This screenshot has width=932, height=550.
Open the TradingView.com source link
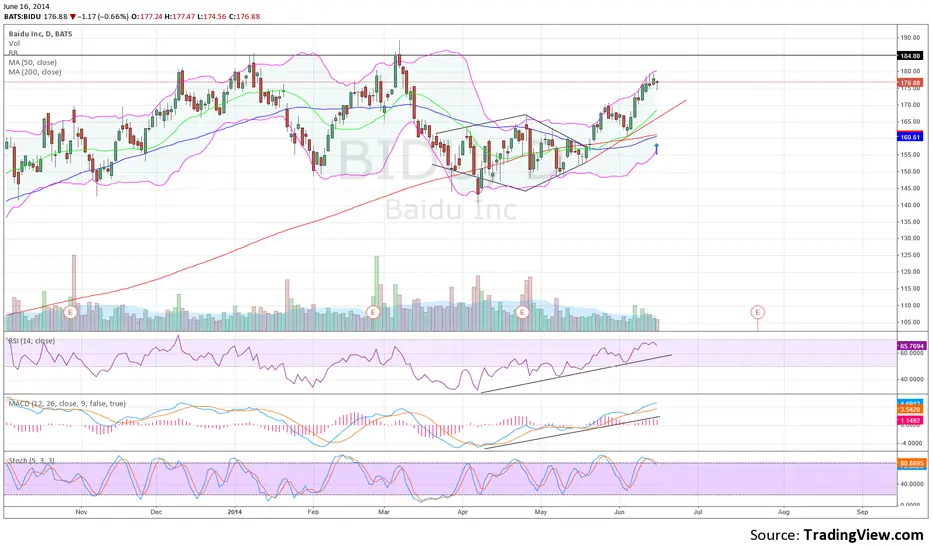(864, 535)
